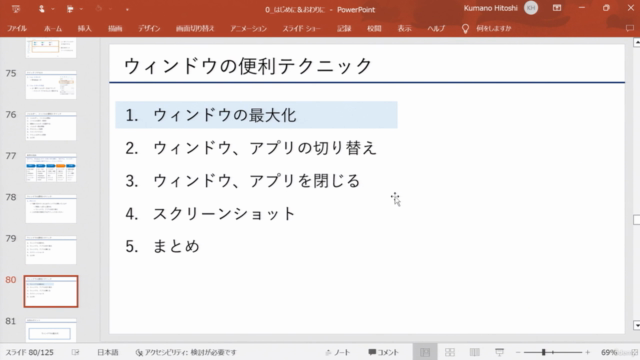Click scroll down arrow of slide editor
This screenshot has height=360, width=640.
coord(636,326)
